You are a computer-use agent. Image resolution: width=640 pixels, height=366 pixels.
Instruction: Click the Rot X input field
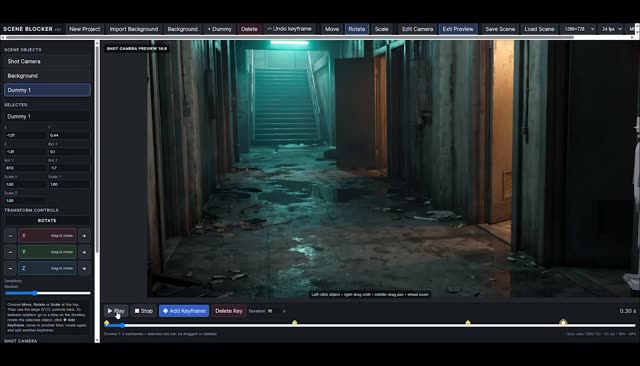tap(69, 151)
